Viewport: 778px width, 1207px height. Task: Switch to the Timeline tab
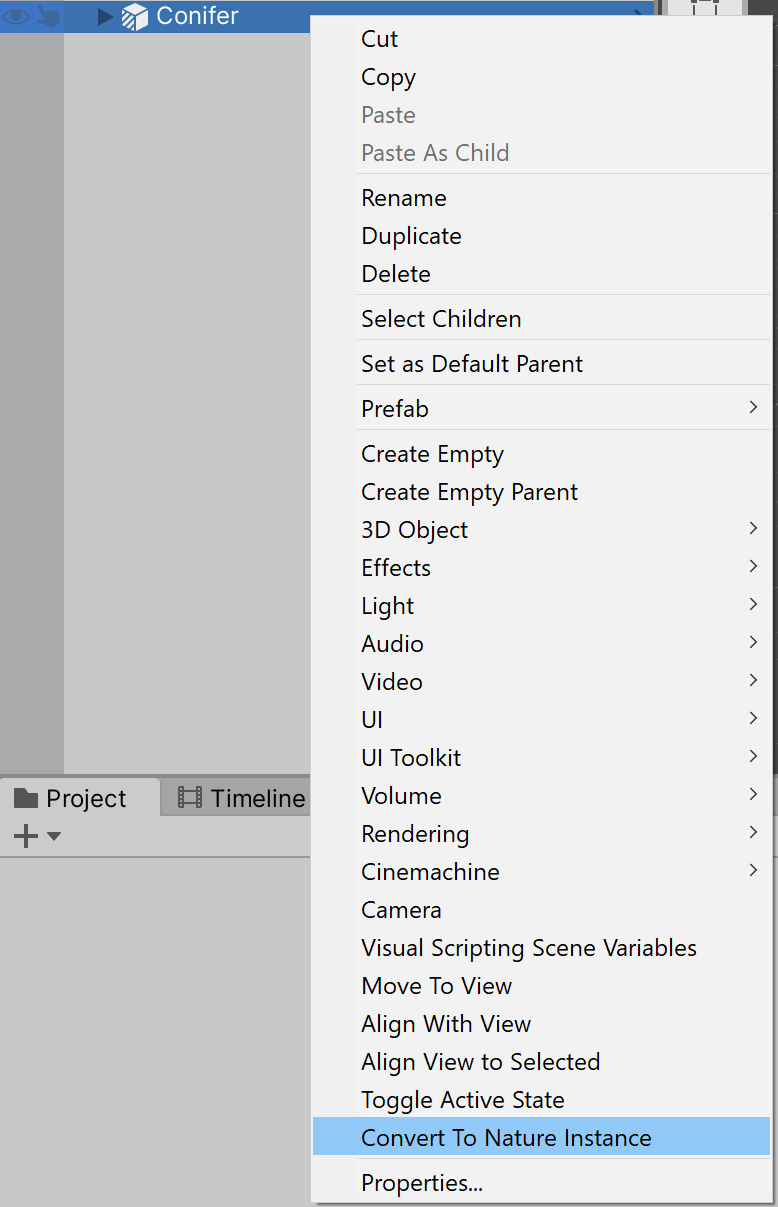(x=256, y=798)
